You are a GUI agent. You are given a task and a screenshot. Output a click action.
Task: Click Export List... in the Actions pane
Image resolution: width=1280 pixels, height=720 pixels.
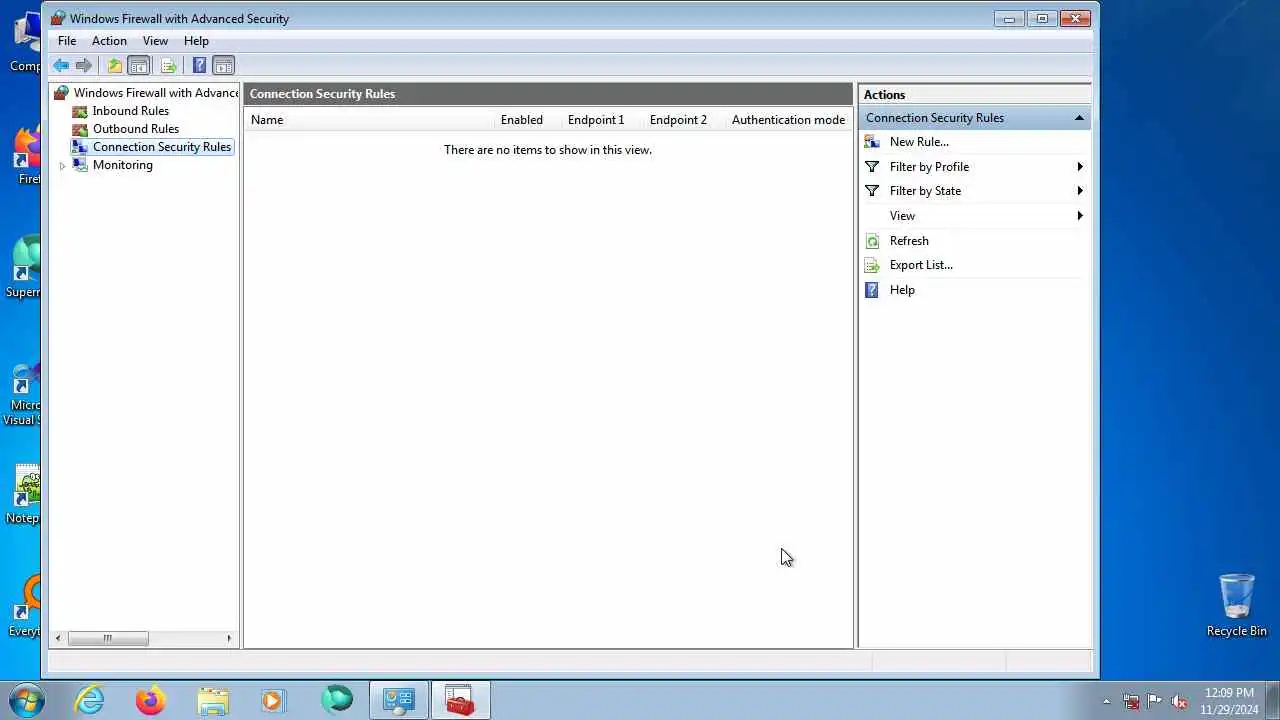[921, 265]
